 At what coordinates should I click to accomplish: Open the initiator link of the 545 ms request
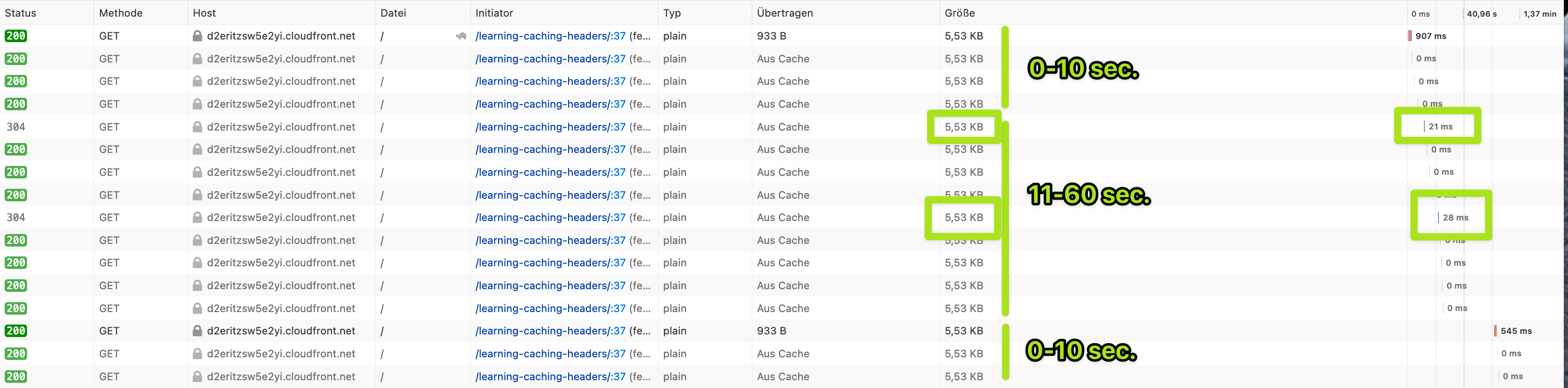550,331
